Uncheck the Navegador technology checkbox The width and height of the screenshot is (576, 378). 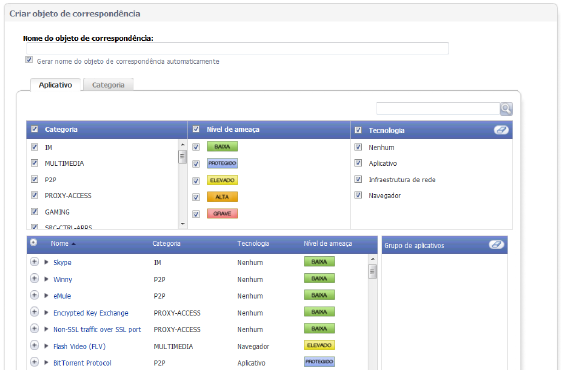coord(358,195)
